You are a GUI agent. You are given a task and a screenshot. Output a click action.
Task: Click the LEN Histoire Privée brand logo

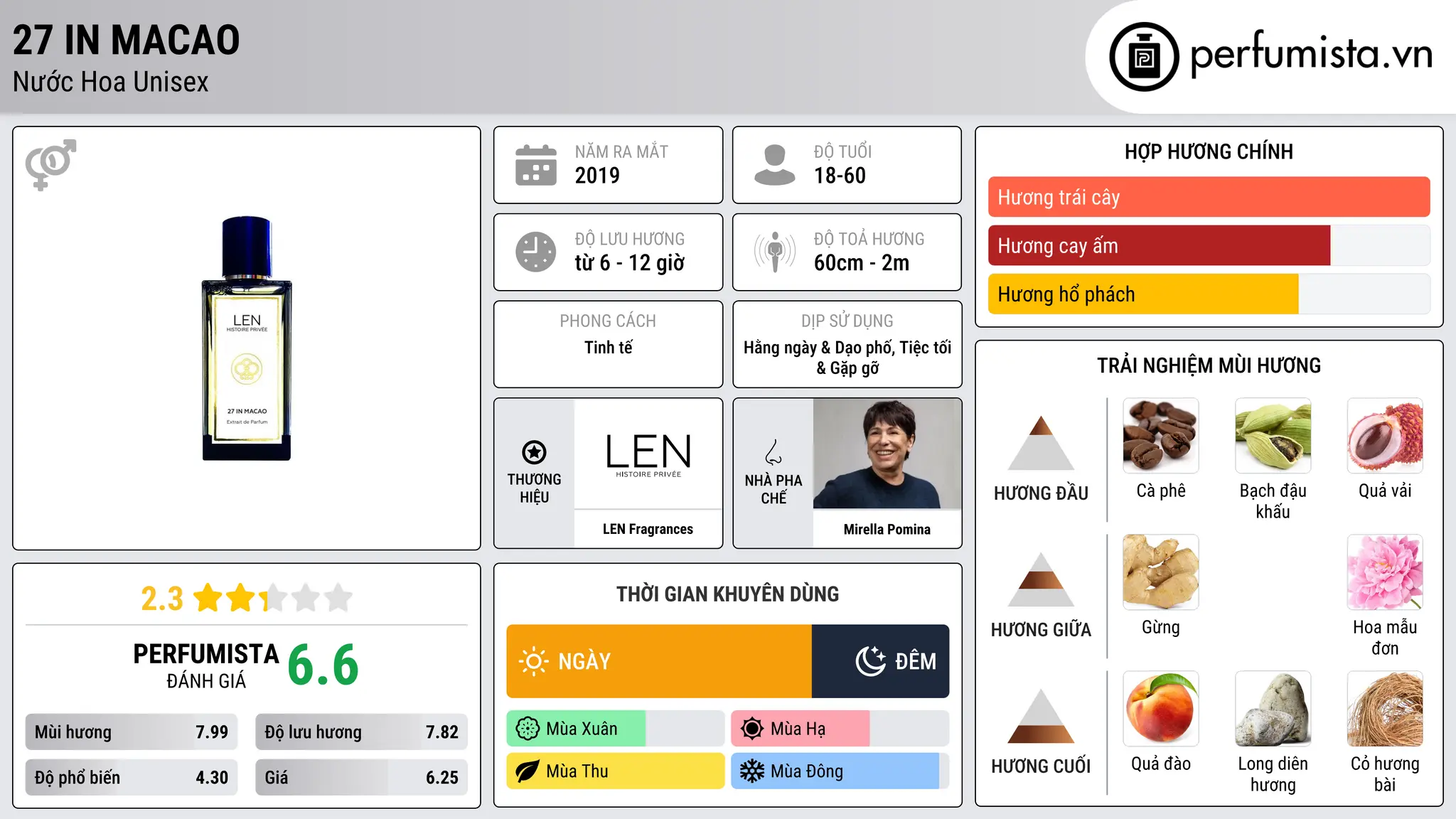point(648,455)
